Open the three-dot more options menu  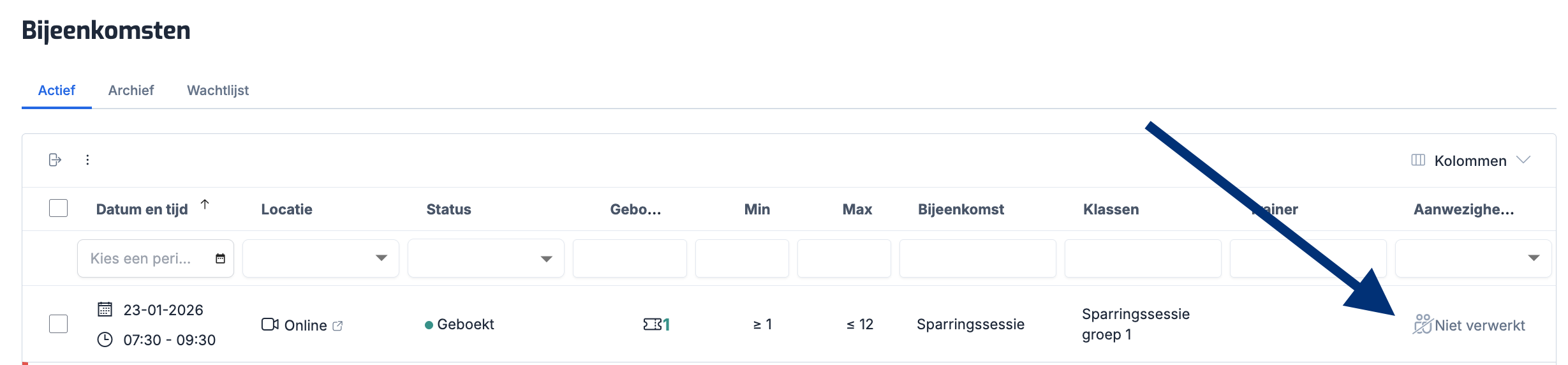(87, 160)
